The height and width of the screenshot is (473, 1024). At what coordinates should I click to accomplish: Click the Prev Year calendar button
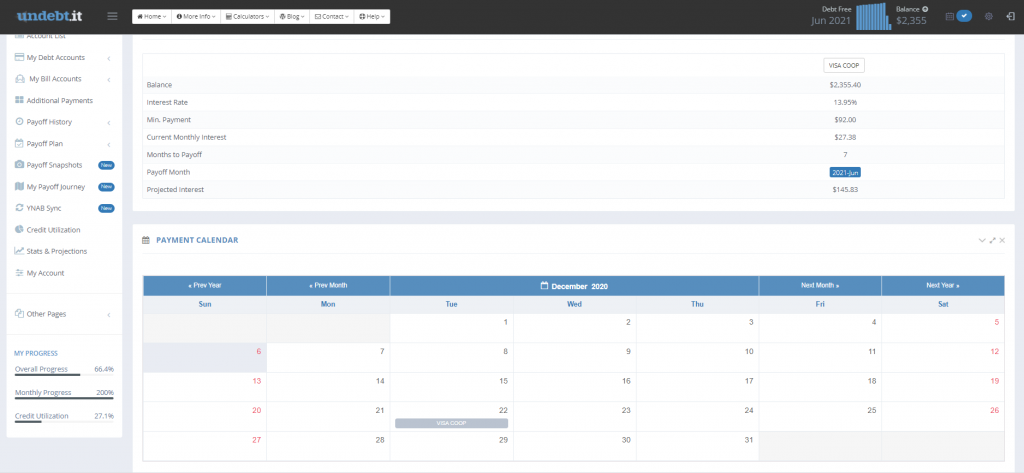[204, 286]
